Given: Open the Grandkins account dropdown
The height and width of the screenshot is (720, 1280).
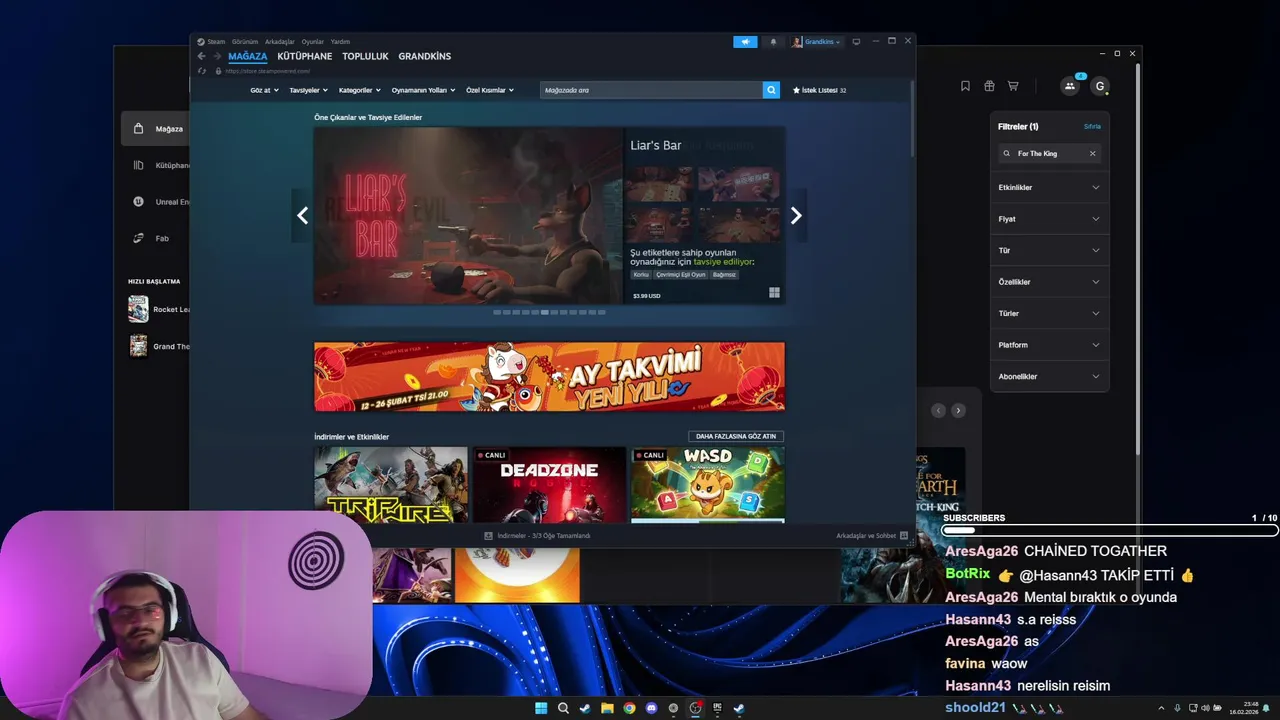Looking at the screenshot, I should click(x=817, y=42).
